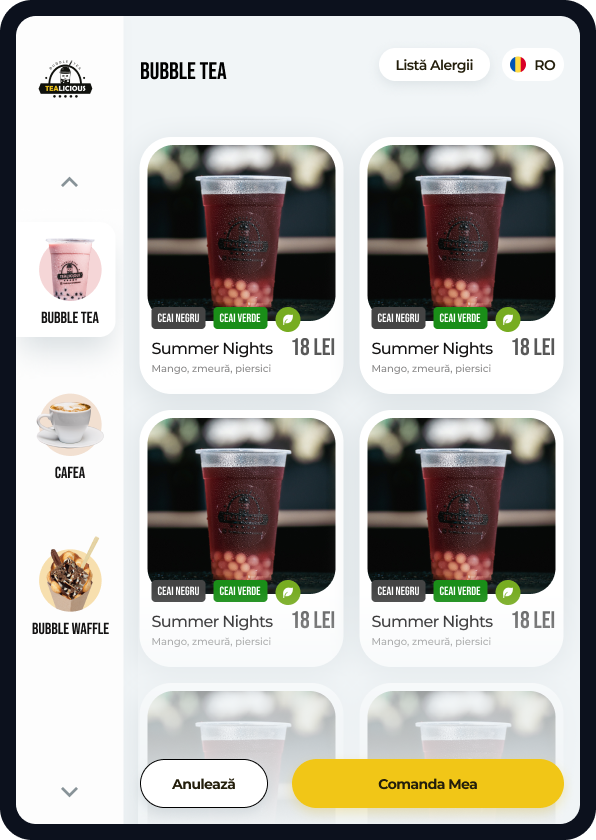
Task: Tap the green leaf icon on the top-right card
Action: coord(508,319)
